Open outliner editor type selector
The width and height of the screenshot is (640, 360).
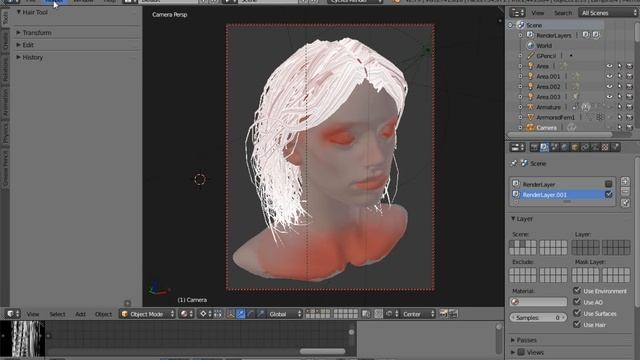[518, 13]
